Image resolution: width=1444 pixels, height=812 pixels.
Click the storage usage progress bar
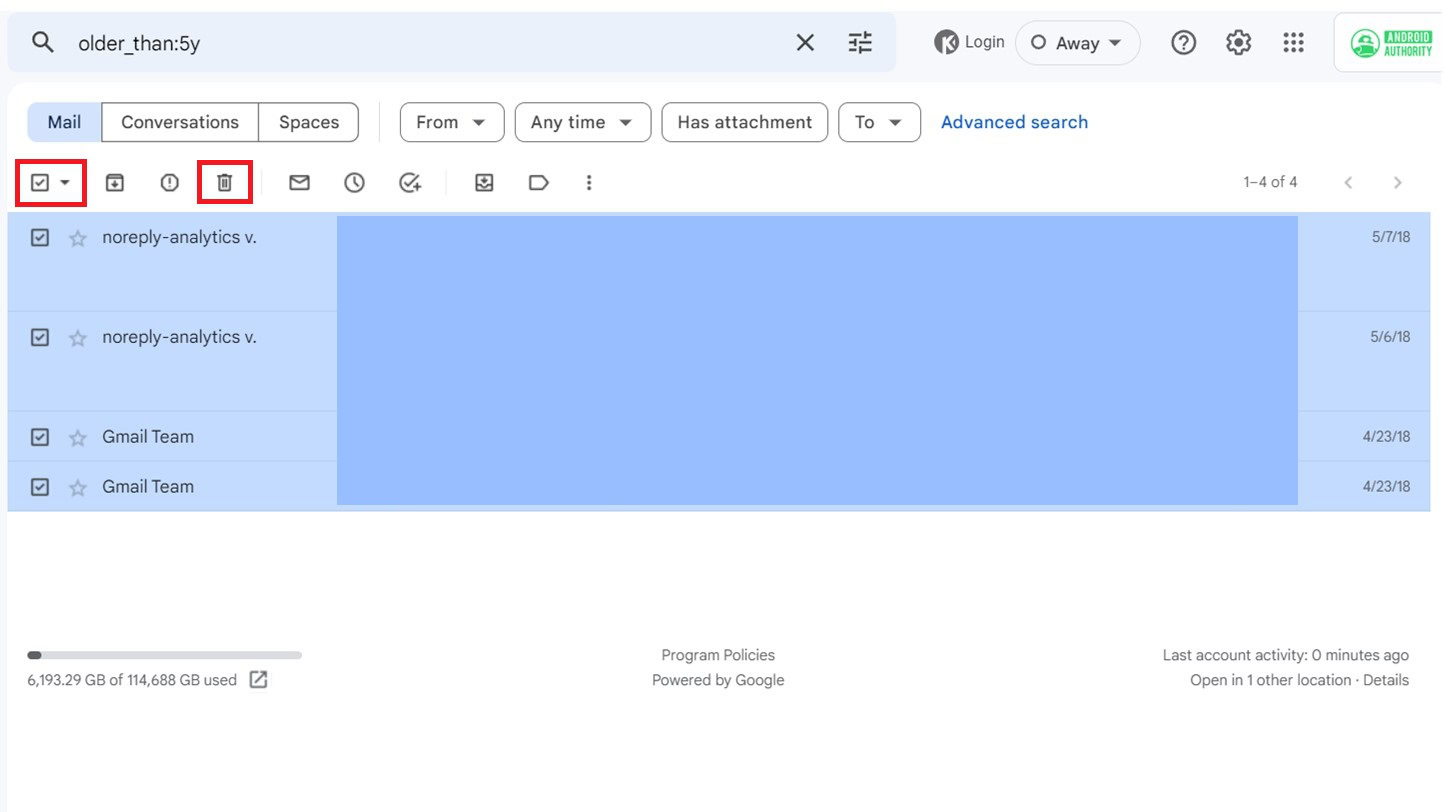[x=165, y=655]
